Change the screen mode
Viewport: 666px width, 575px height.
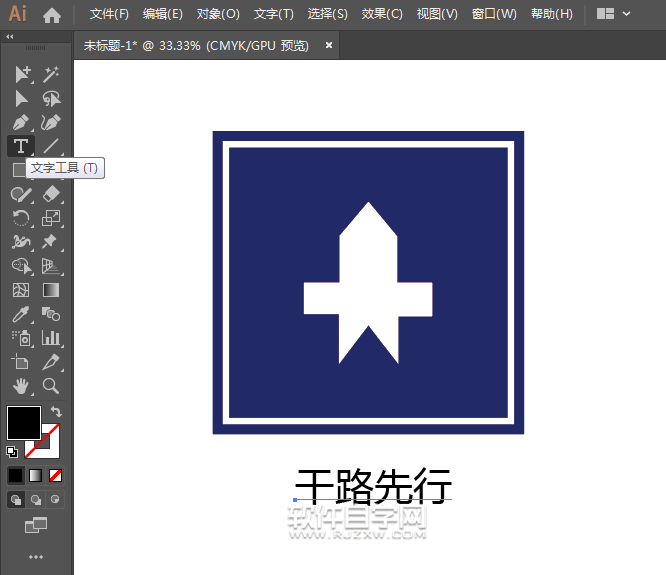pos(36,525)
